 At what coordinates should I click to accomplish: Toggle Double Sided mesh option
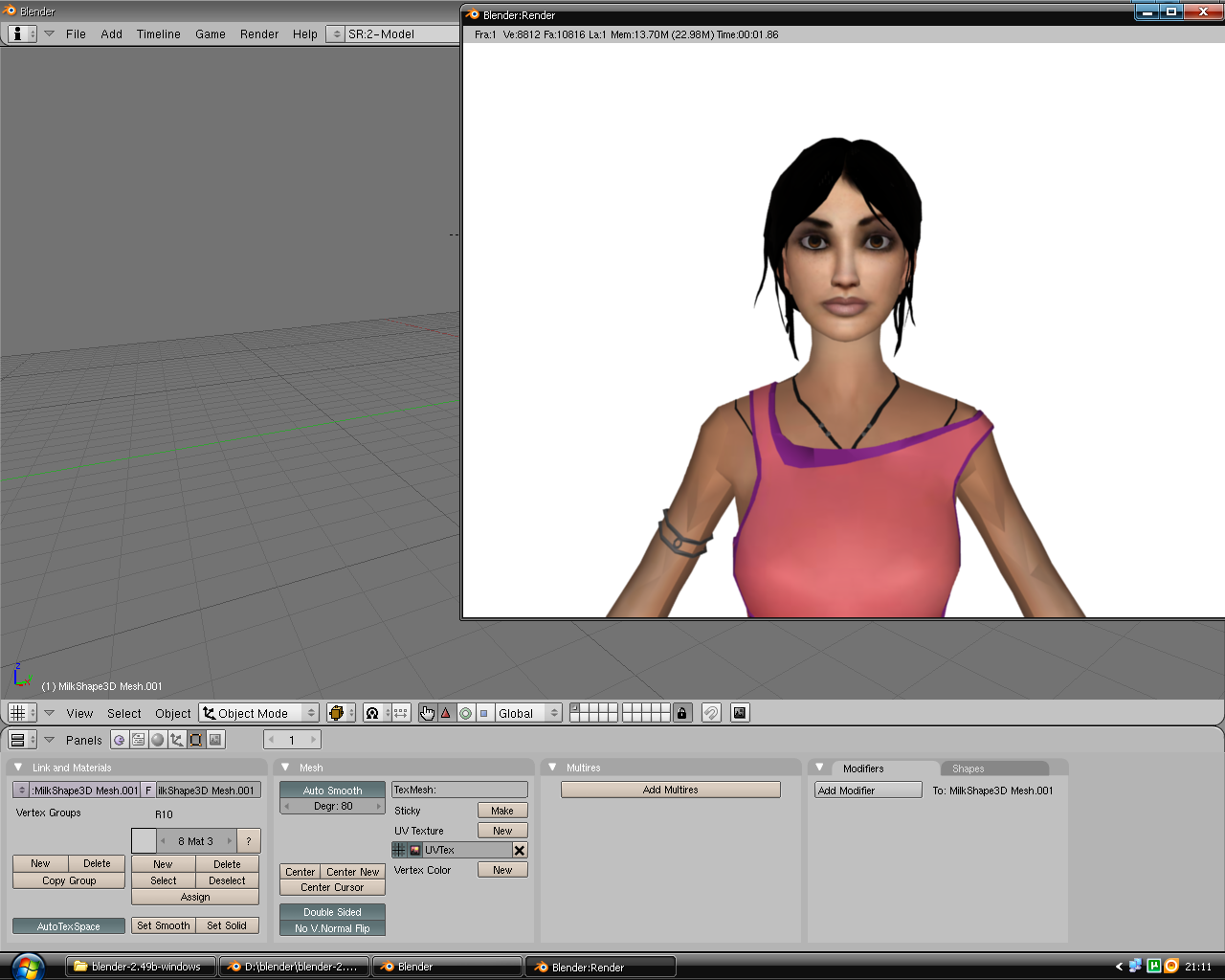click(332, 912)
